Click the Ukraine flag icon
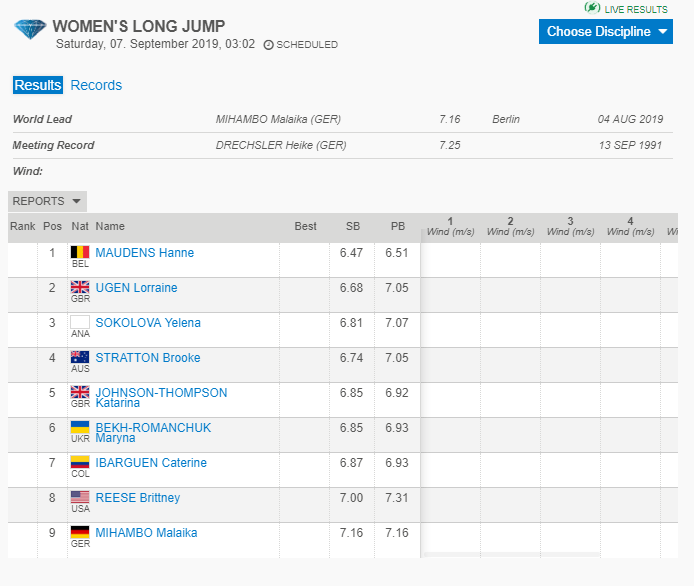Screen dimensions: 694x586 [x=80, y=427]
